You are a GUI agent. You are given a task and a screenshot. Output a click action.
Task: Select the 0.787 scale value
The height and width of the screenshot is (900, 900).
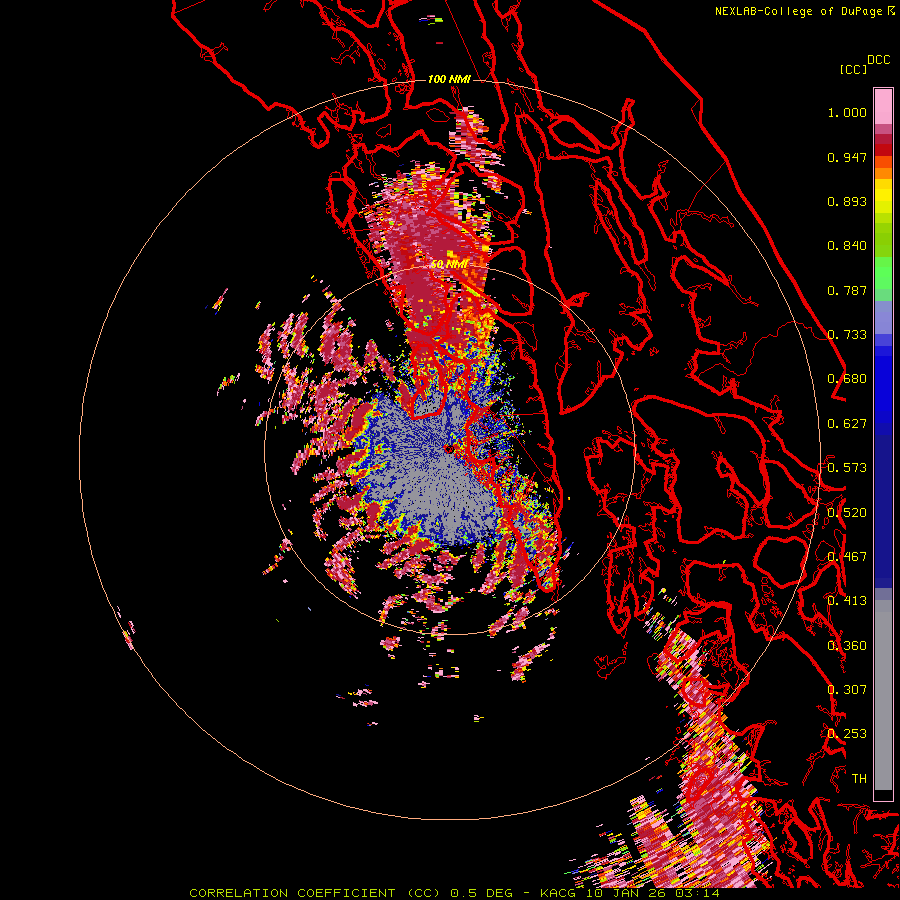pyautogui.click(x=847, y=290)
